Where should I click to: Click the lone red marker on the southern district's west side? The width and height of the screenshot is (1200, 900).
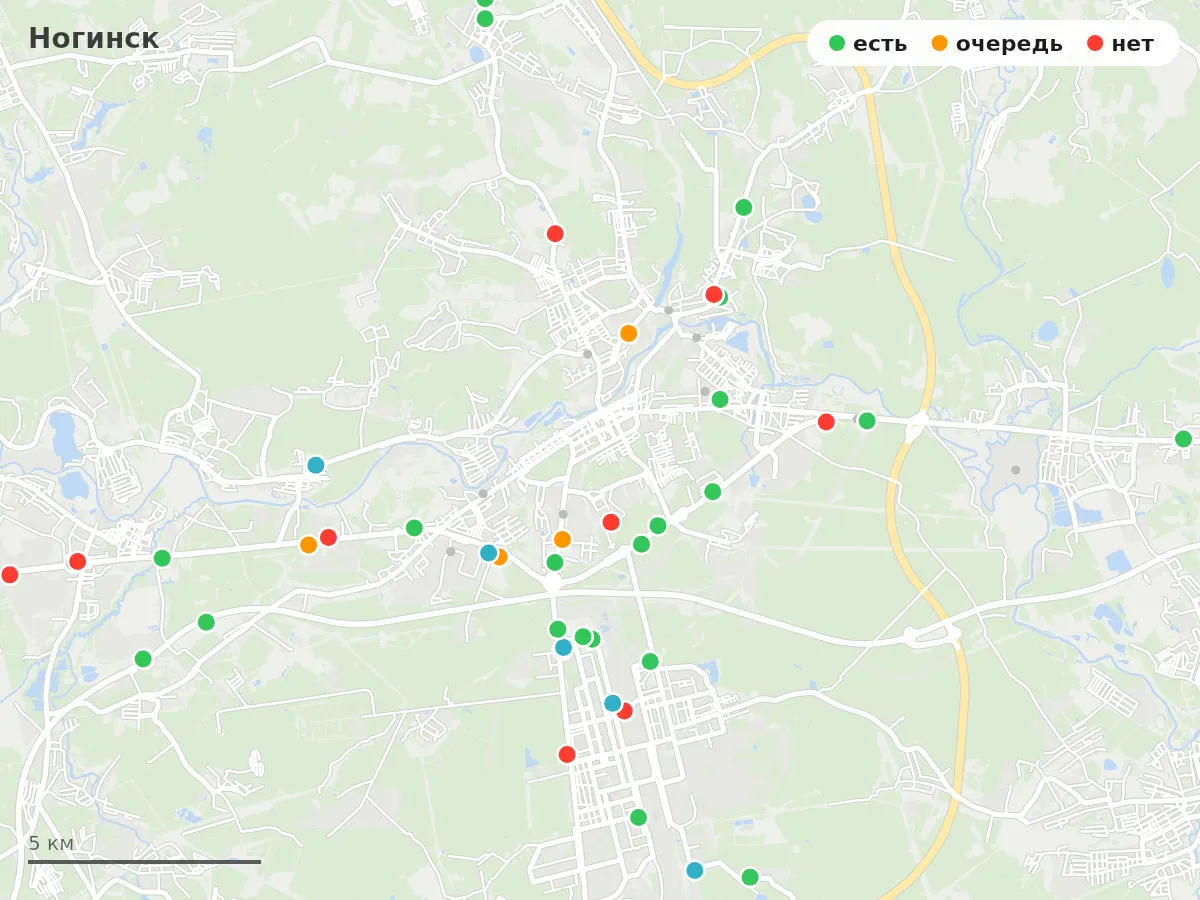[567, 754]
